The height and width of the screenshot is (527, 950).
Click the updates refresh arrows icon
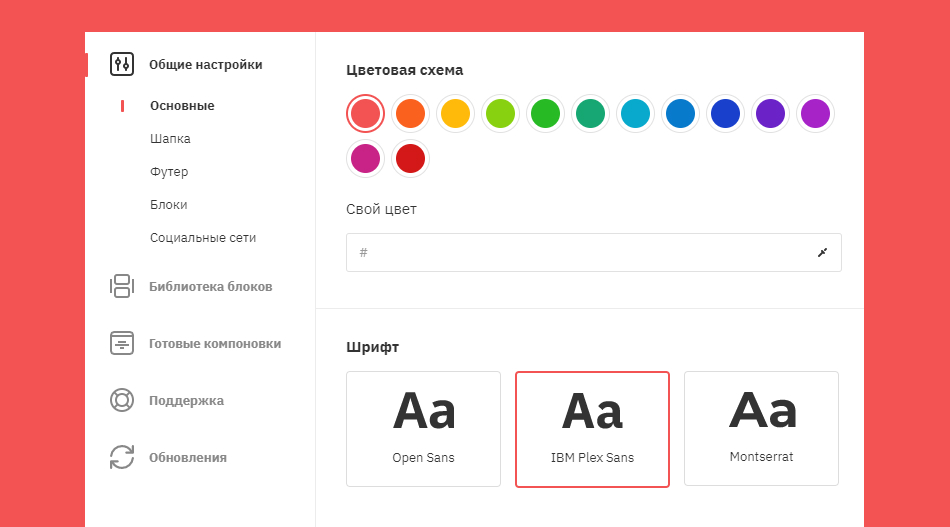click(x=122, y=457)
